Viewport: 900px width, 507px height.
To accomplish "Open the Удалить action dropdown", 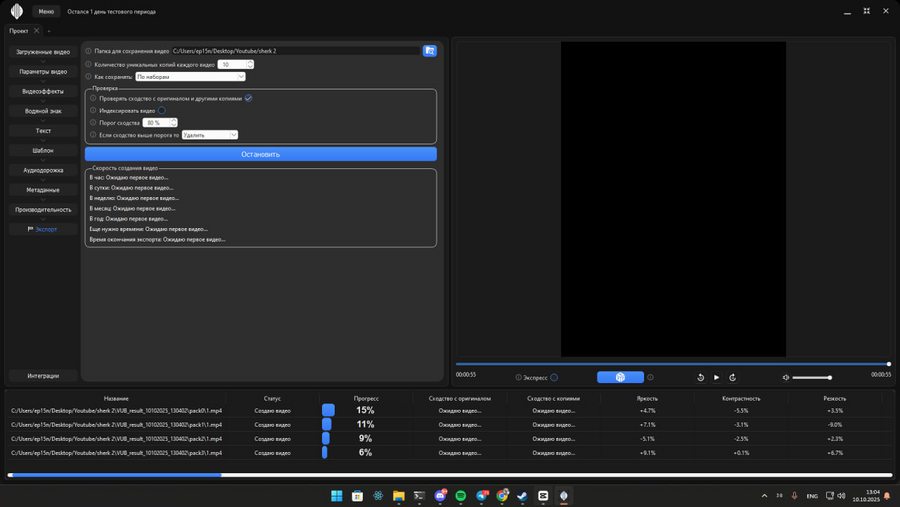I will point(210,135).
